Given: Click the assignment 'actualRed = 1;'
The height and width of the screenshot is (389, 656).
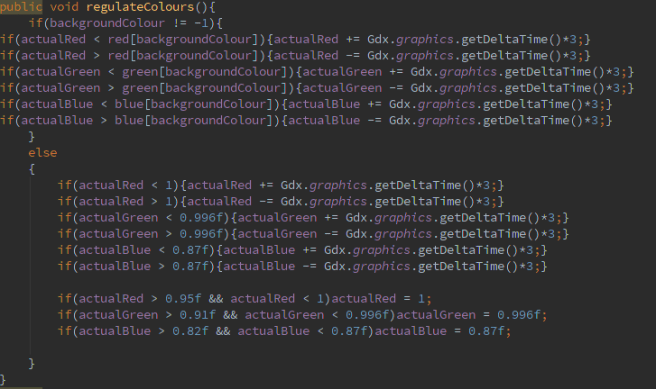Looking at the screenshot, I should pos(382,299).
